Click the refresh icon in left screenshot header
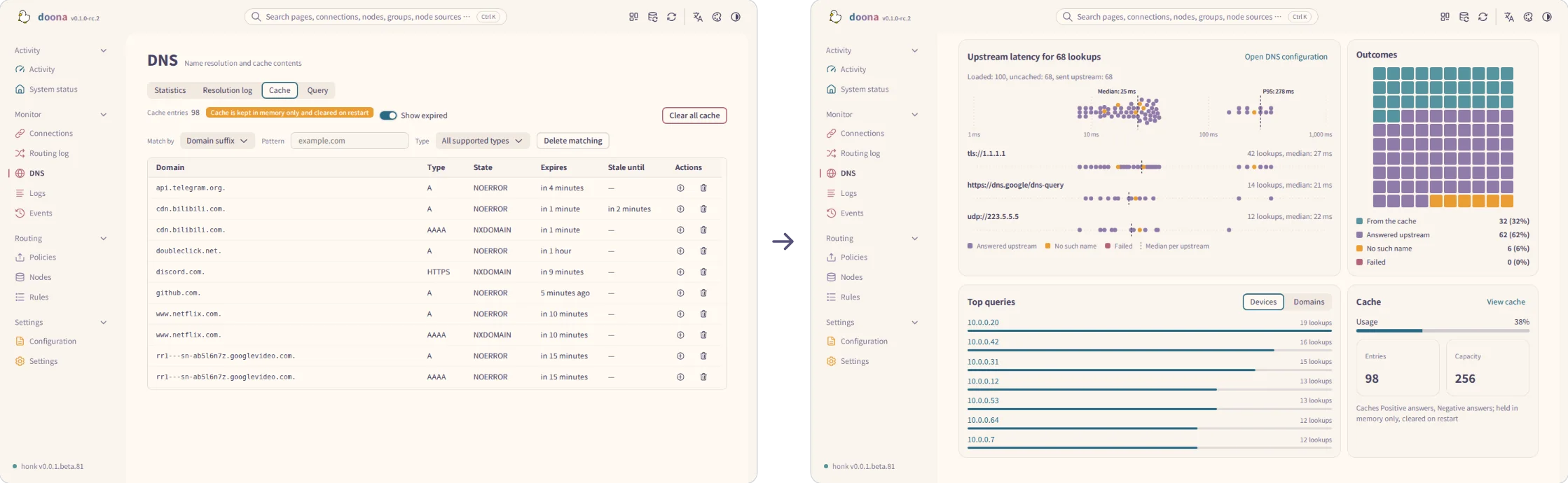Screen dimensions: 1568x483 point(671,17)
